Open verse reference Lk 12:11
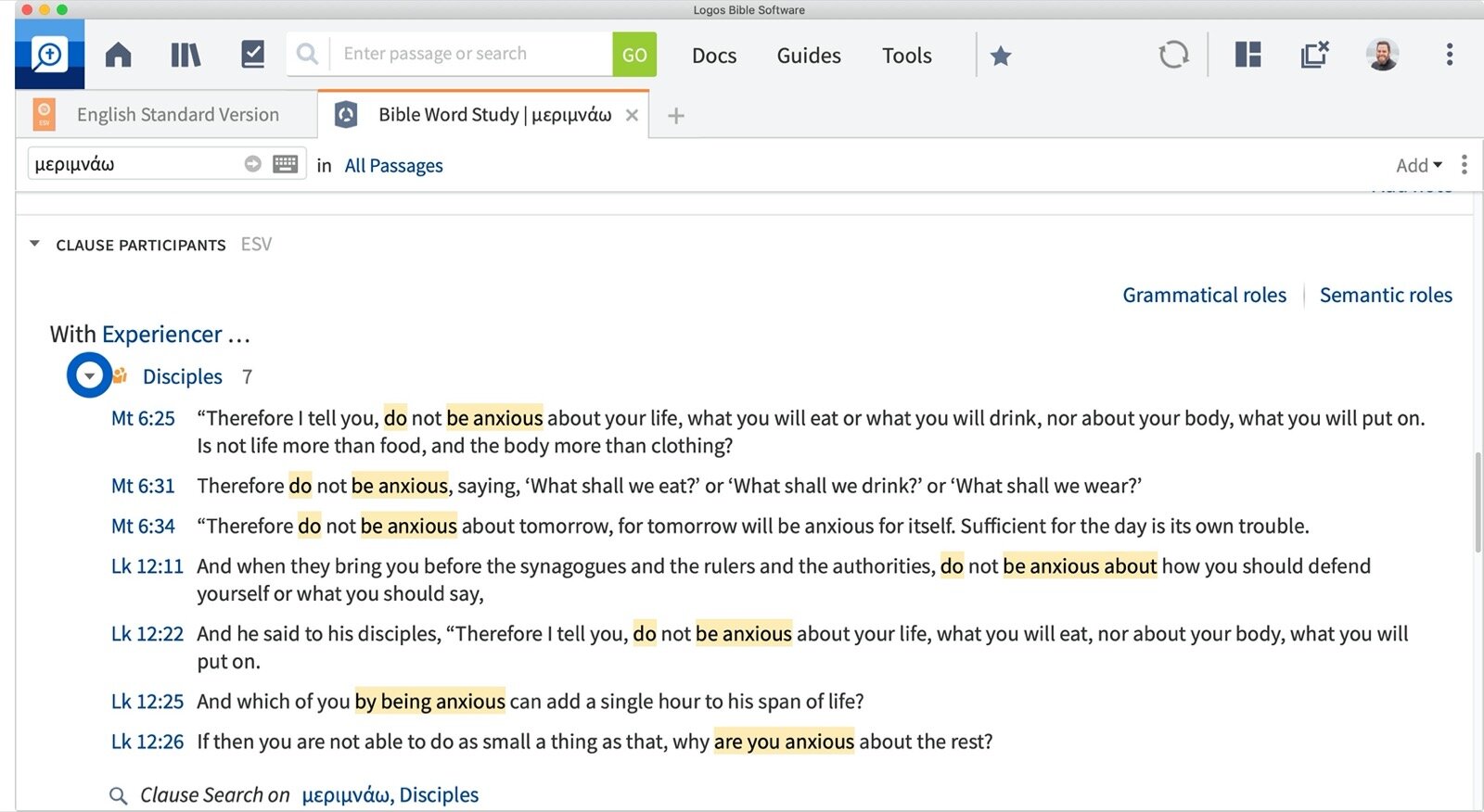The height and width of the screenshot is (812, 1484). (x=147, y=565)
